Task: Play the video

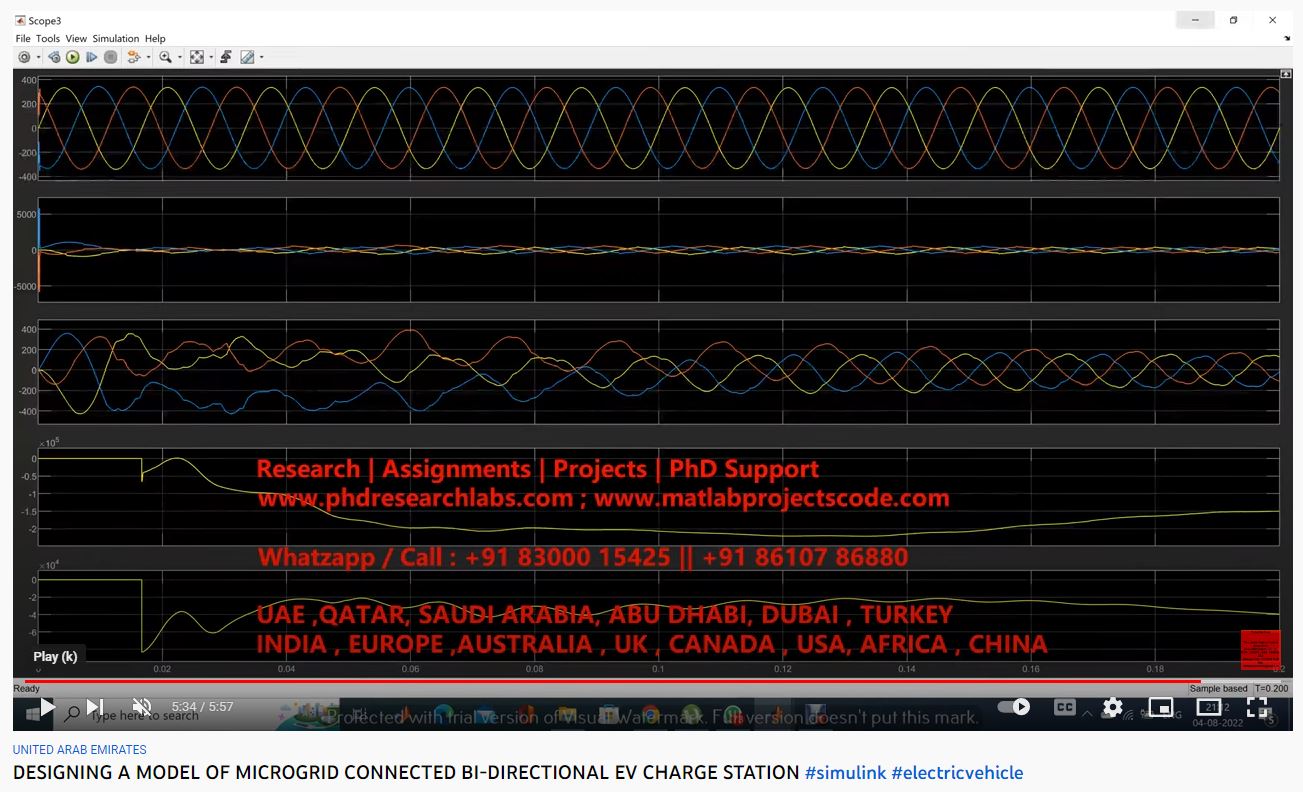Action: 47,707
